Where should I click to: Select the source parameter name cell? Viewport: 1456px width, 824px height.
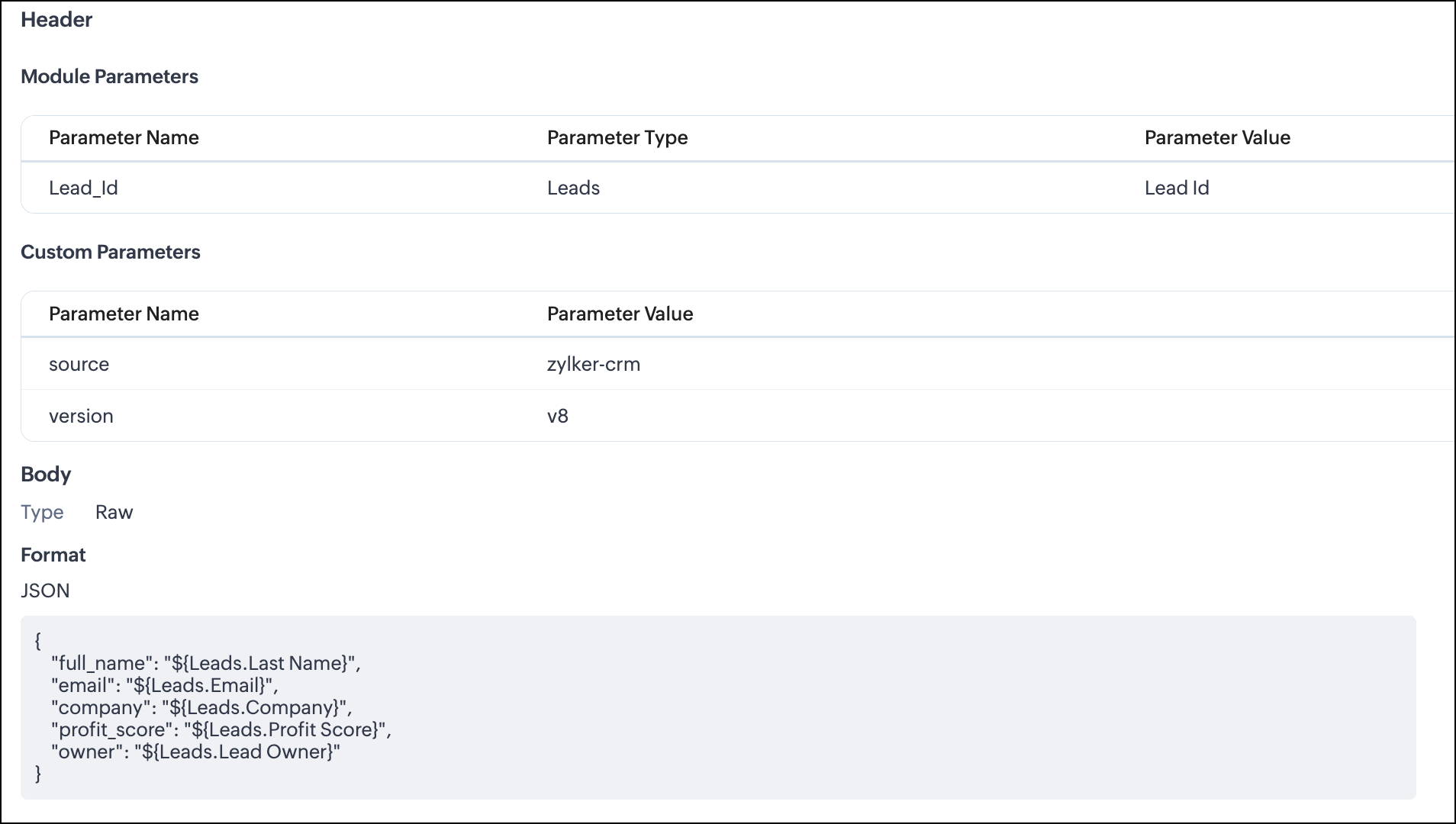tap(79, 364)
